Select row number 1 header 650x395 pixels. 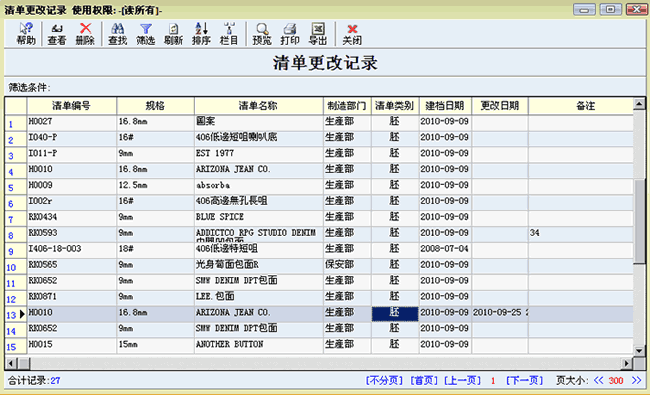coord(16,124)
